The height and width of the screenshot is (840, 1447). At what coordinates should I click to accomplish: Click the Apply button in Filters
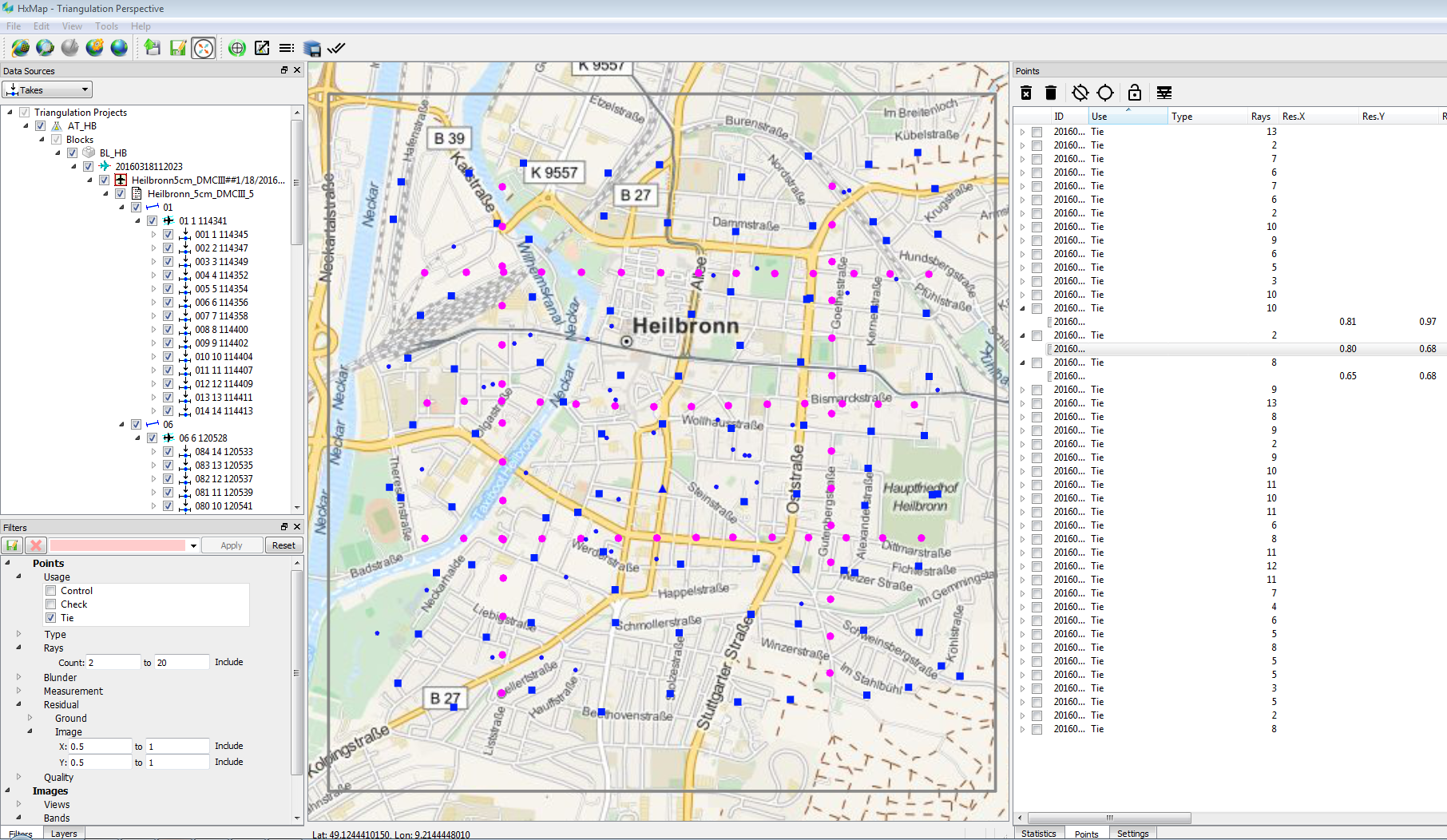tap(232, 545)
